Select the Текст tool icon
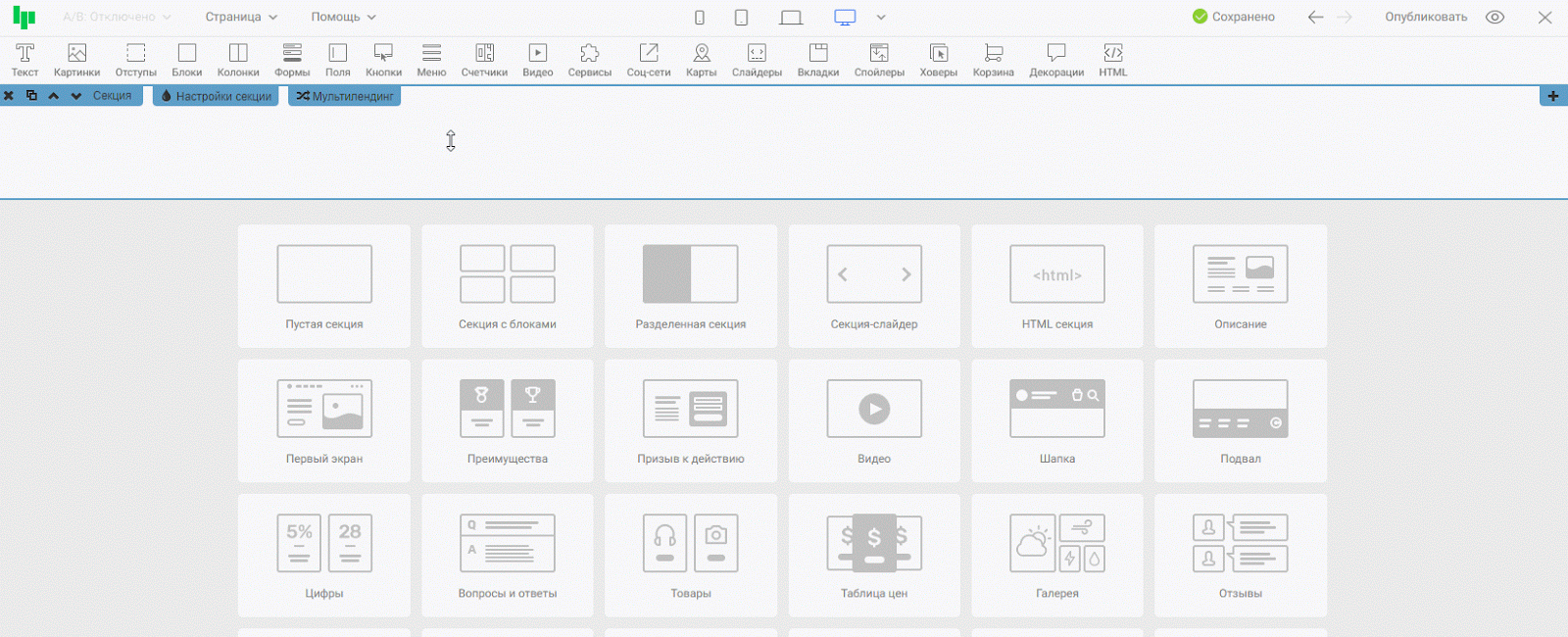 pyautogui.click(x=24, y=59)
